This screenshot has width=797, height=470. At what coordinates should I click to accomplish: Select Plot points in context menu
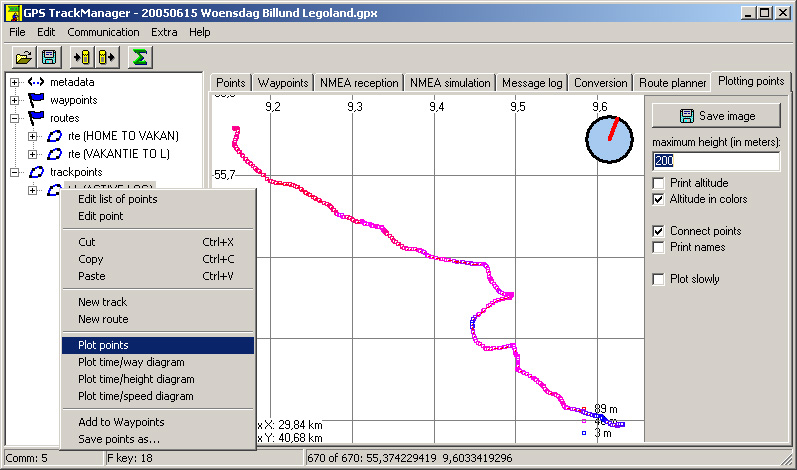[x=158, y=345]
